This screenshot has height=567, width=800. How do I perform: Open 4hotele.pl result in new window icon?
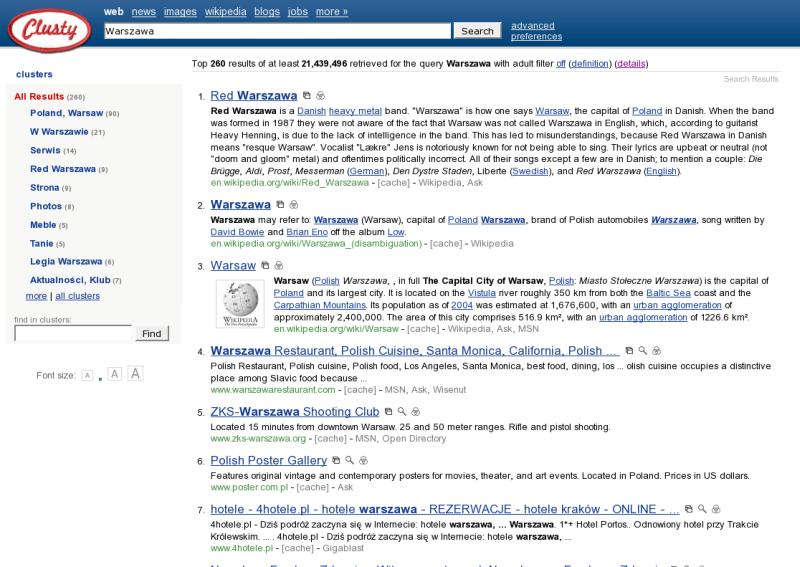(x=688, y=509)
